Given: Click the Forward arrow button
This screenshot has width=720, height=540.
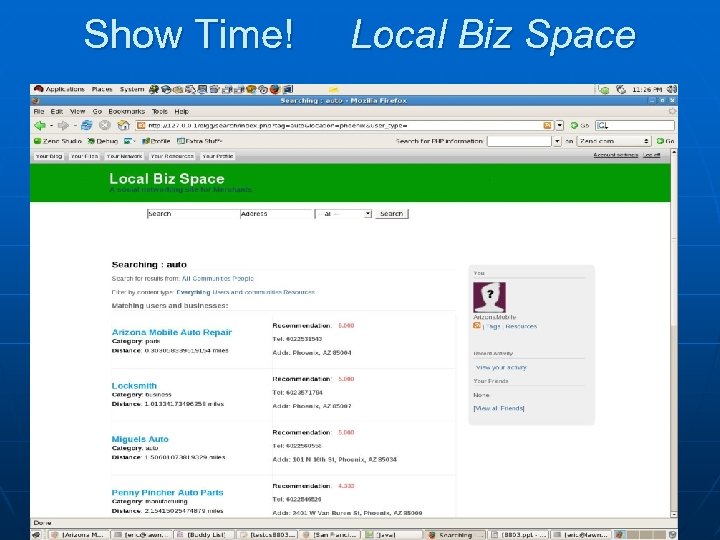Looking at the screenshot, I should [x=63, y=125].
